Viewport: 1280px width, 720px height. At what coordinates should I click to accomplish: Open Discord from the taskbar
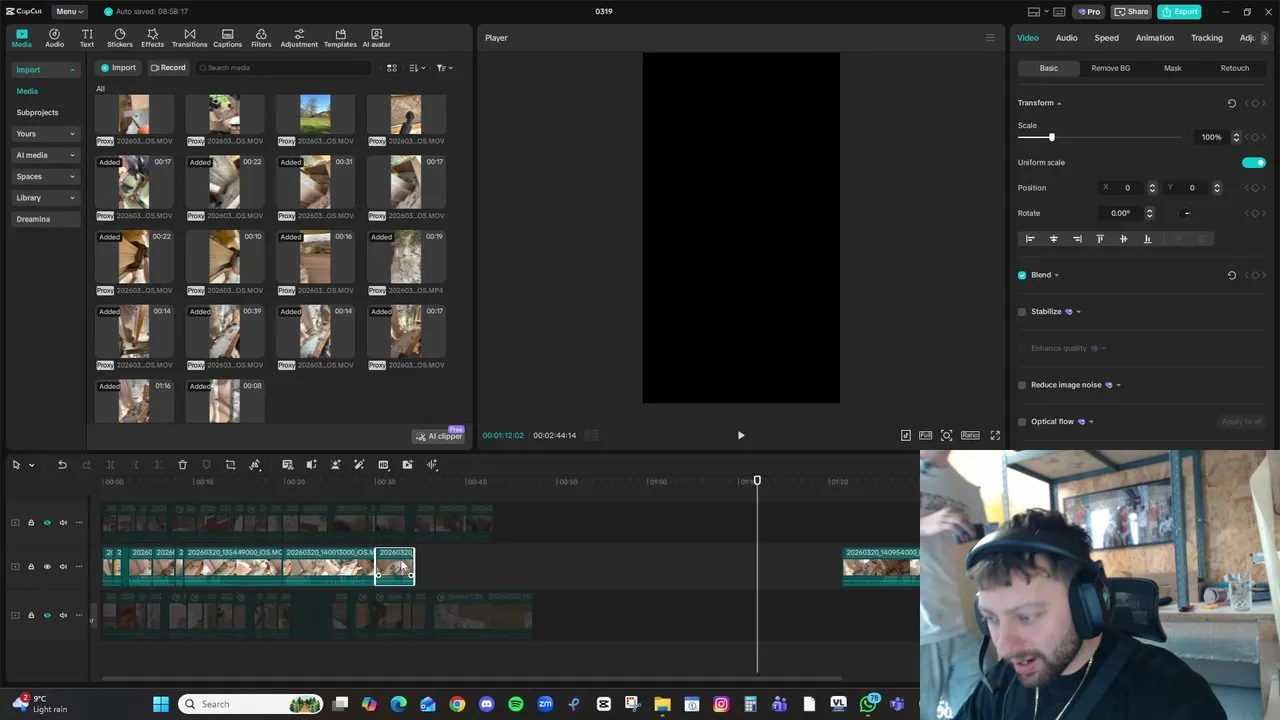[x=486, y=704]
